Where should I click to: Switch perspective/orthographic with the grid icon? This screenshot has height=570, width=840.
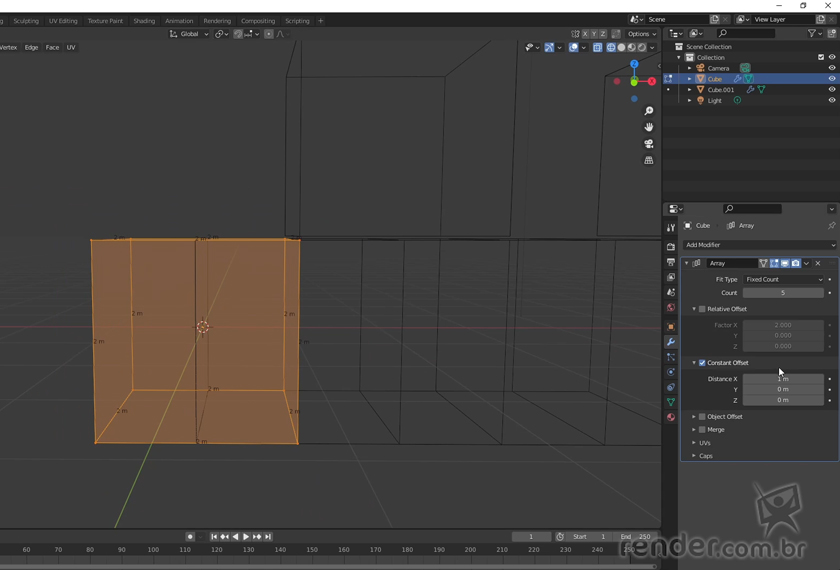click(x=649, y=160)
